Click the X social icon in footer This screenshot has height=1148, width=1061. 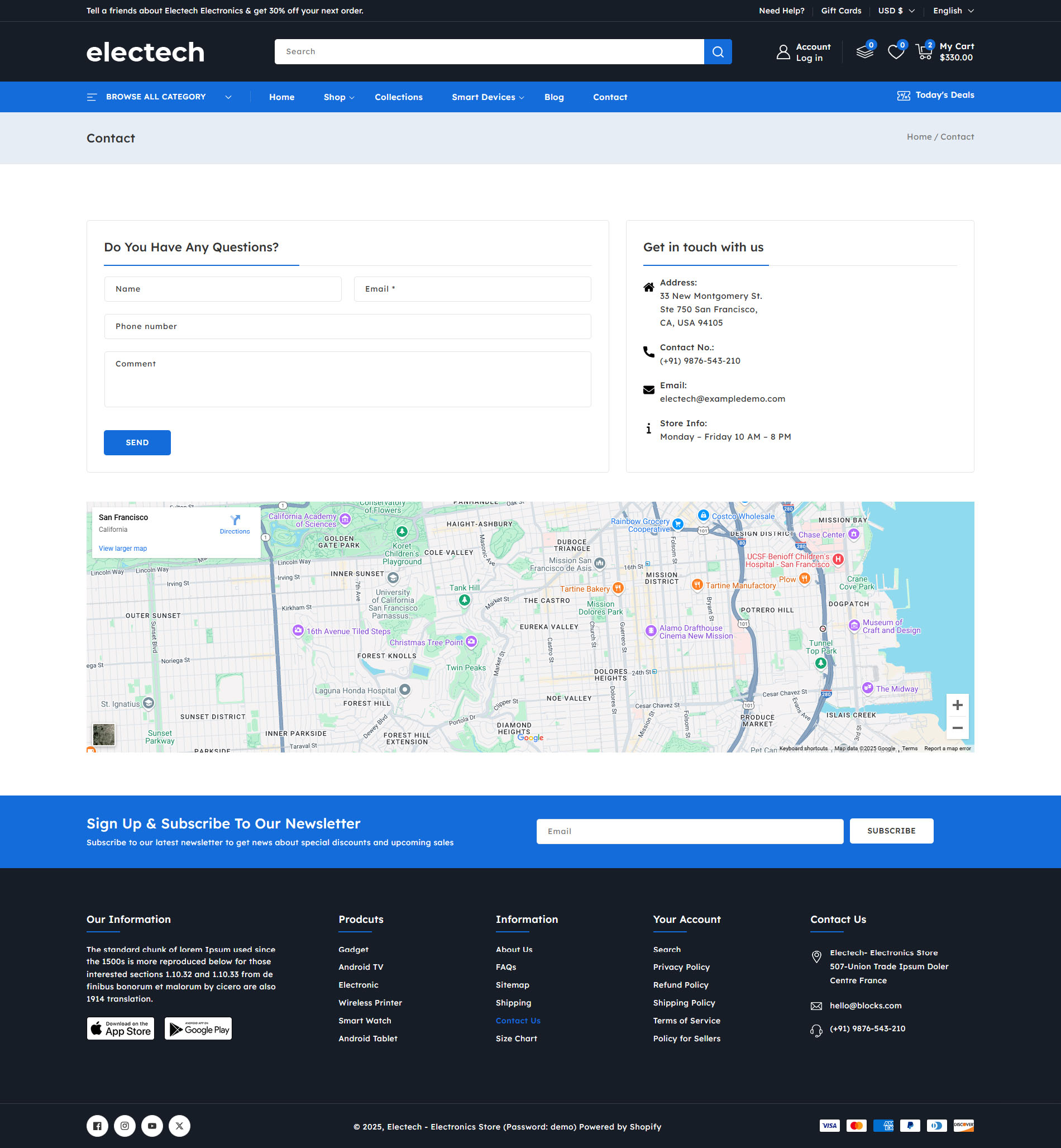[x=179, y=1126]
